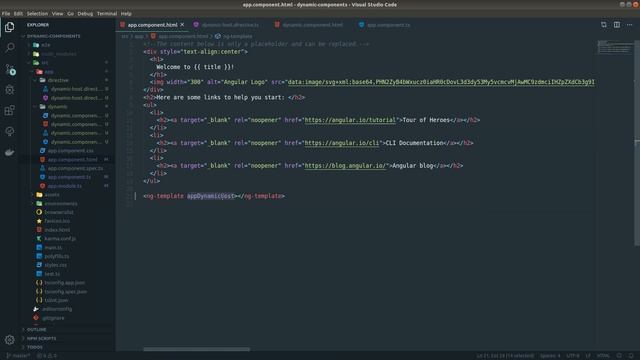Click the LF end-of-line status entry
The width and height of the screenshot is (640, 360).
click(x=588, y=356)
